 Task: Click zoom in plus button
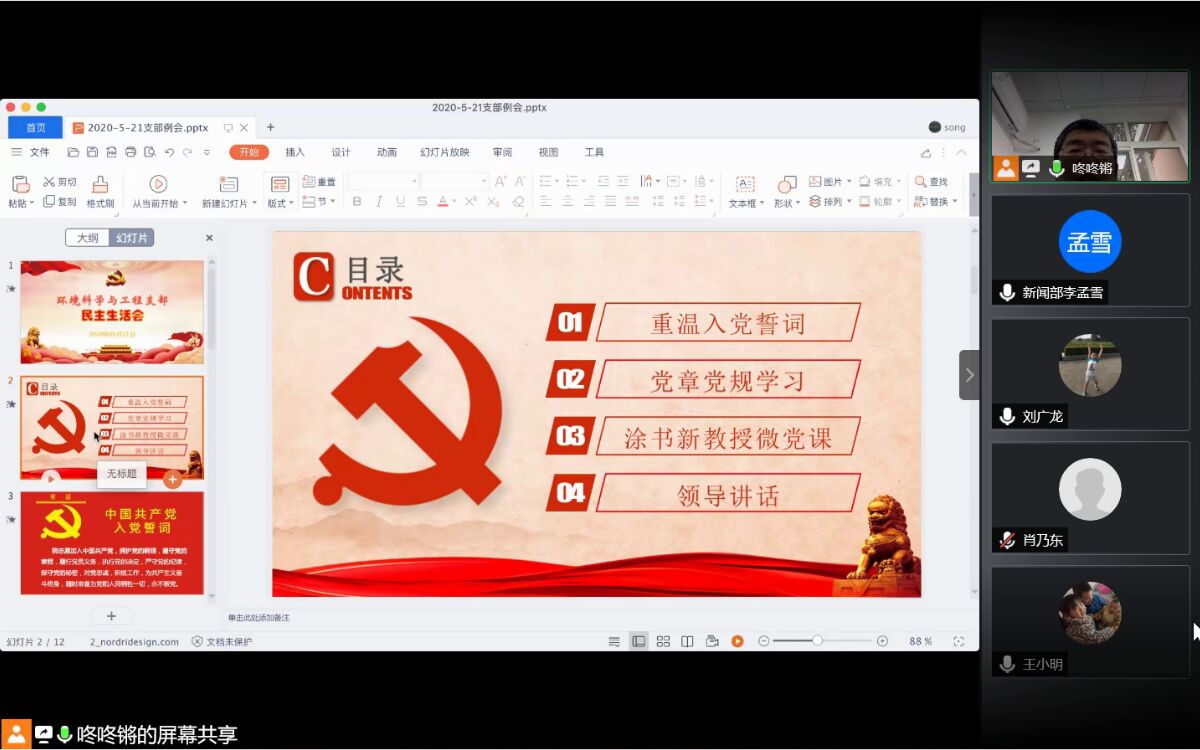[x=882, y=641]
